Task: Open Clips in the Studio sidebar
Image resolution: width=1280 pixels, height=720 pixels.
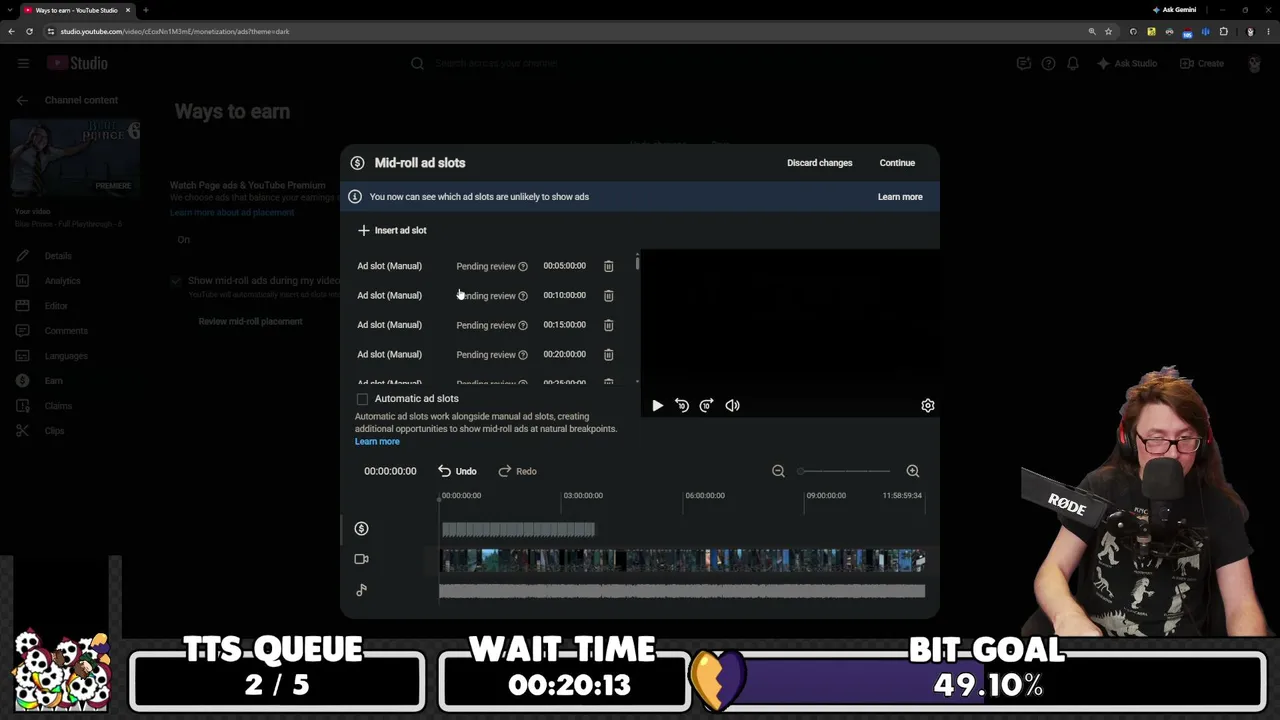Action: 54,431
